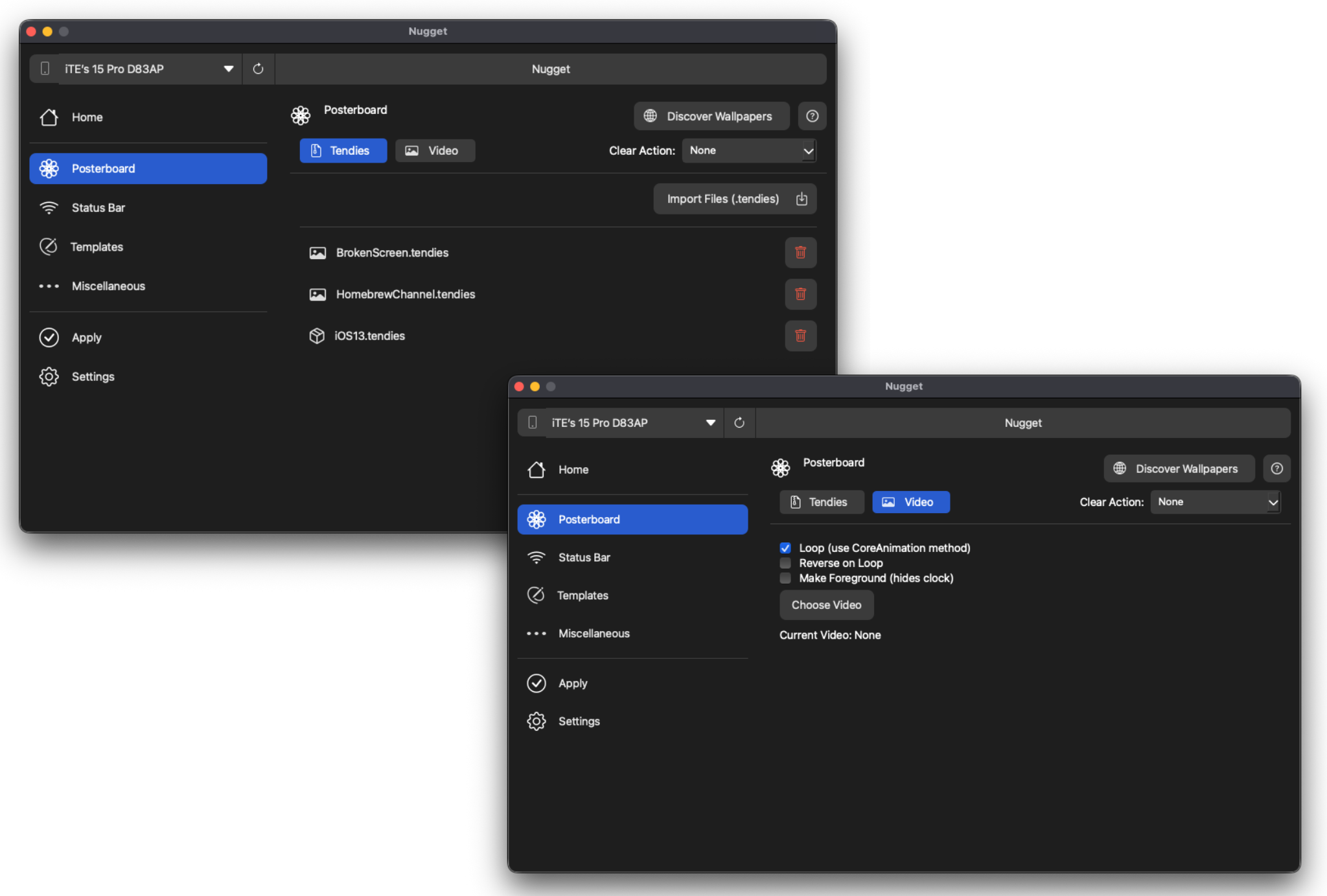The height and width of the screenshot is (896, 1327).
Task: Open help question mark in back window
Action: pyautogui.click(x=812, y=116)
